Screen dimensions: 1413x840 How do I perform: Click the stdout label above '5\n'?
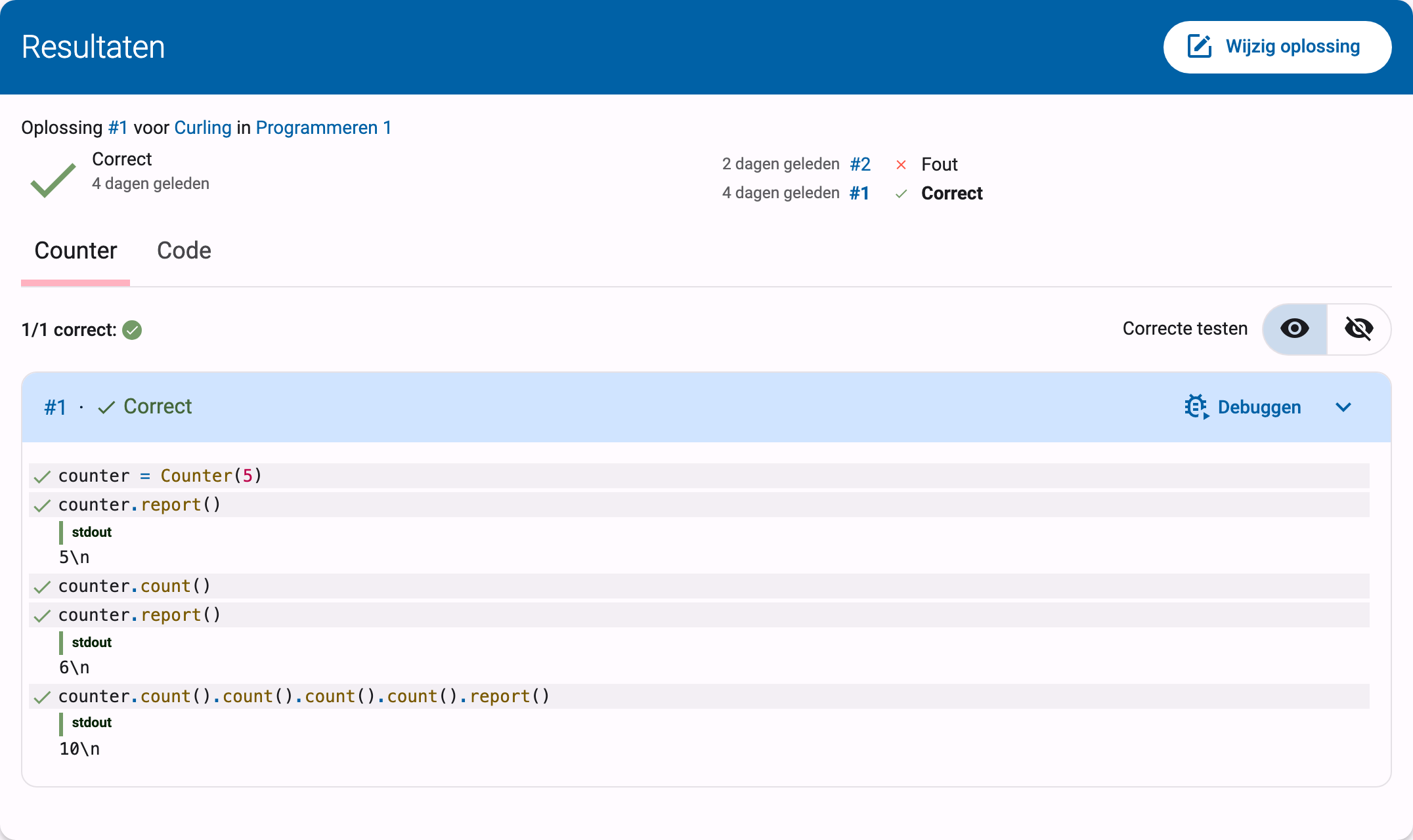(x=92, y=532)
